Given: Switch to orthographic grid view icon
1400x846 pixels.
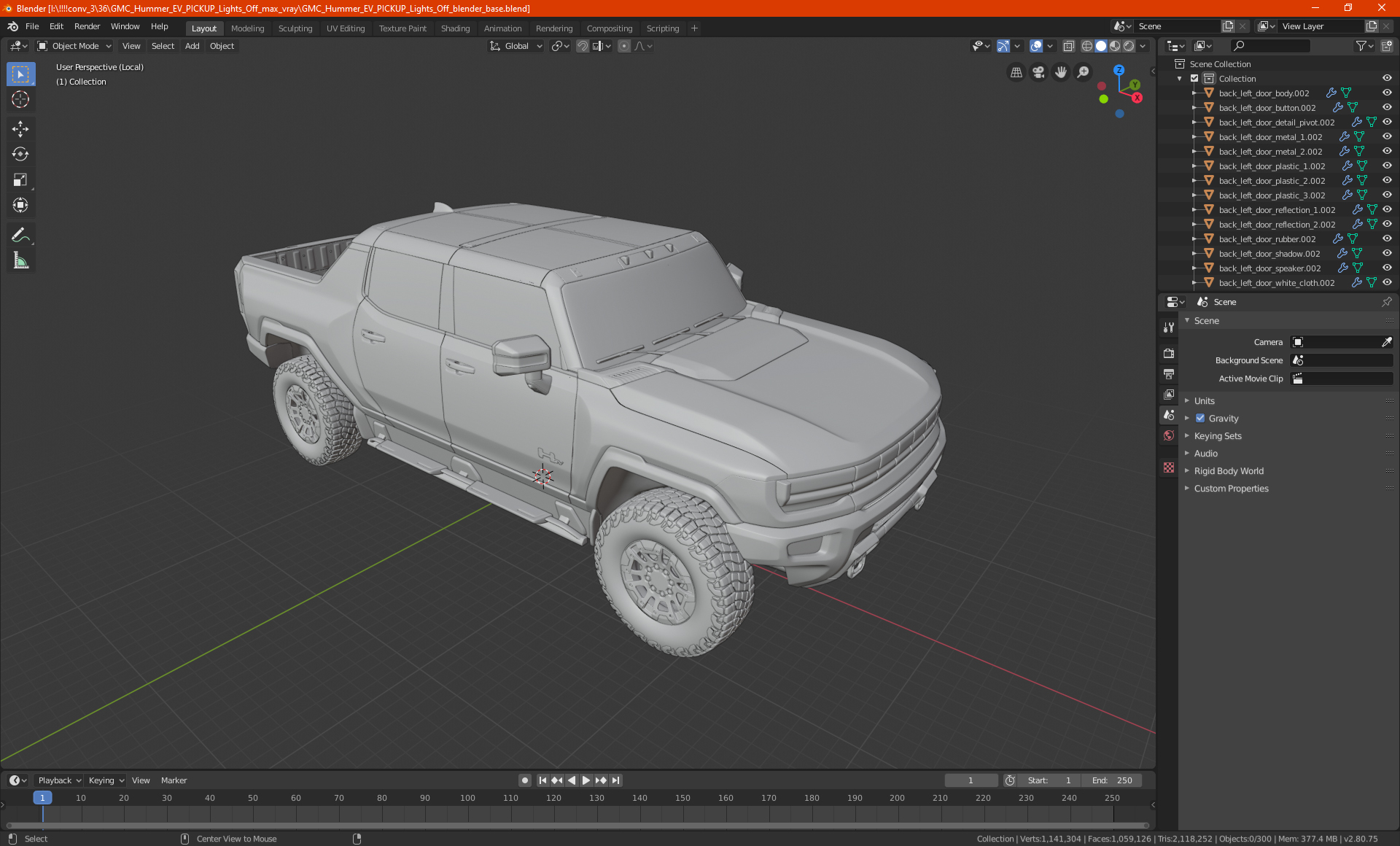Looking at the screenshot, I should [1016, 72].
